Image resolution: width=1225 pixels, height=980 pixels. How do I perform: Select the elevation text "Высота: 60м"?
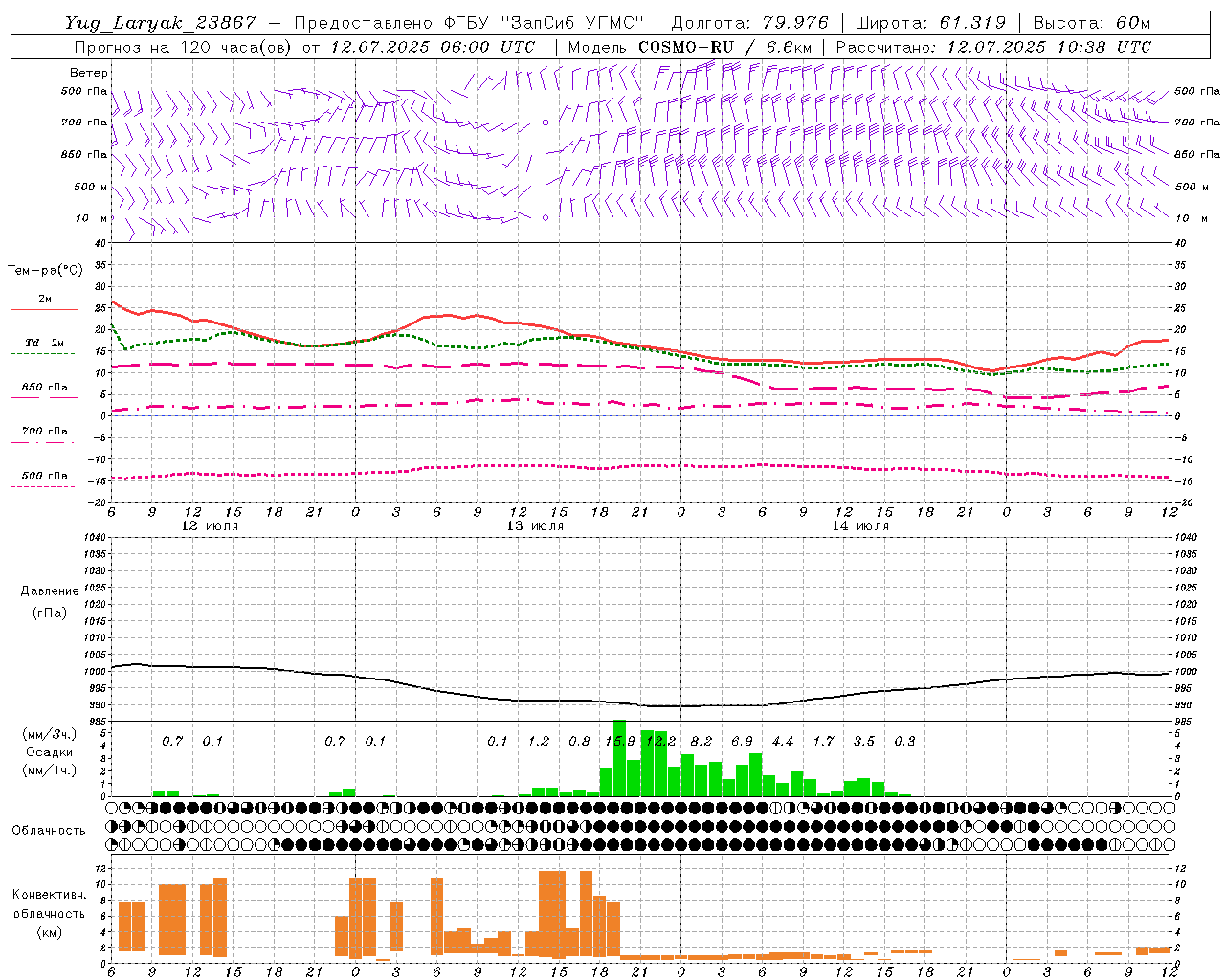point(1091,23)
